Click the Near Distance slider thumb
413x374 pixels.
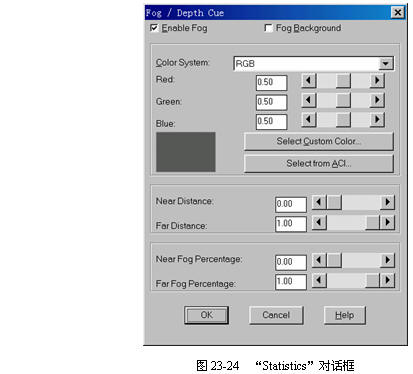tap(334, 202)
